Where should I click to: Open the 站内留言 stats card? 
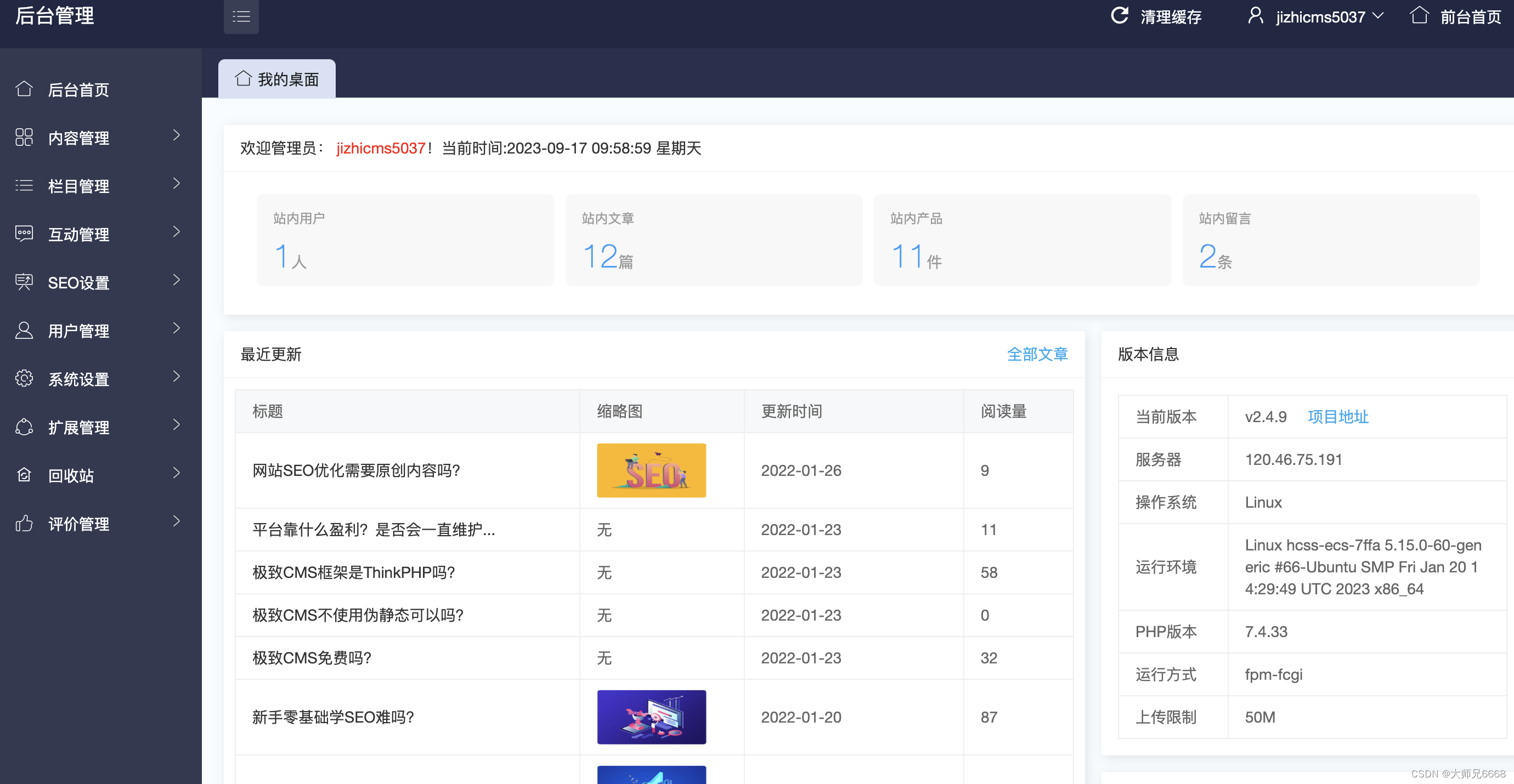1331,240
